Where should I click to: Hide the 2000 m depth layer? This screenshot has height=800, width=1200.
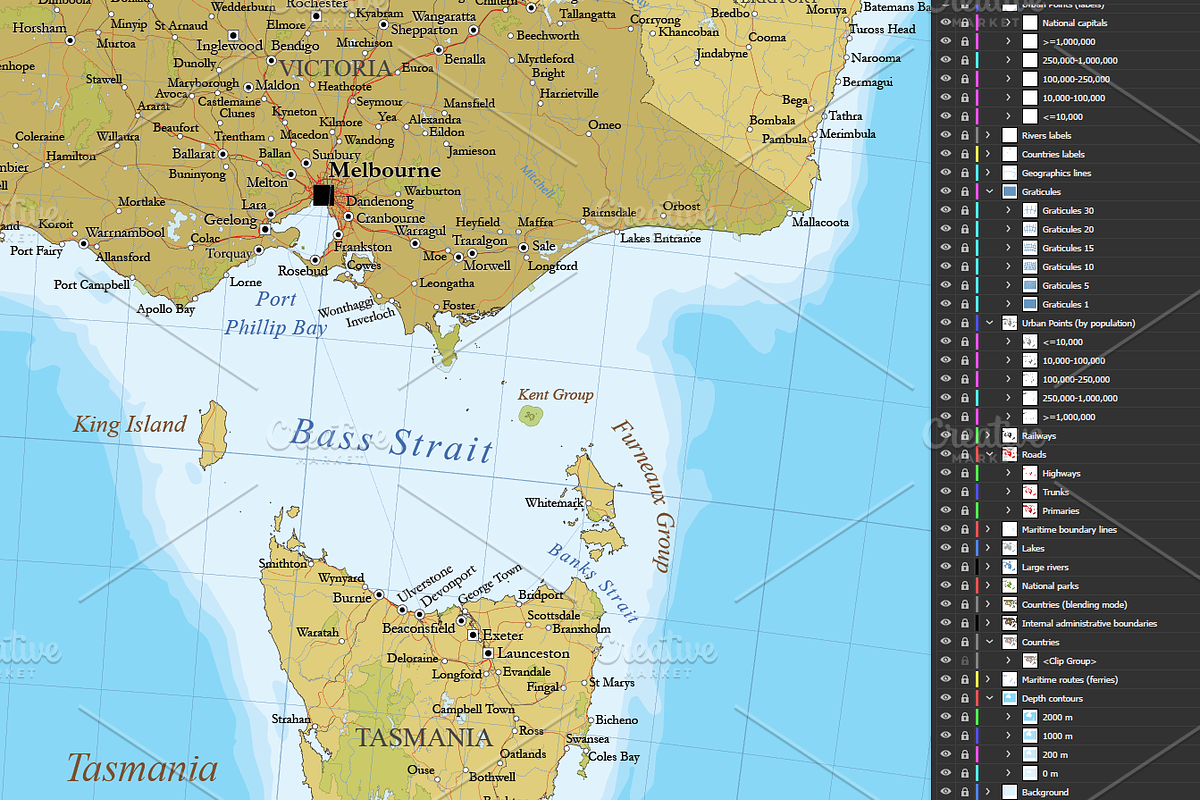[x=946, y=717]
